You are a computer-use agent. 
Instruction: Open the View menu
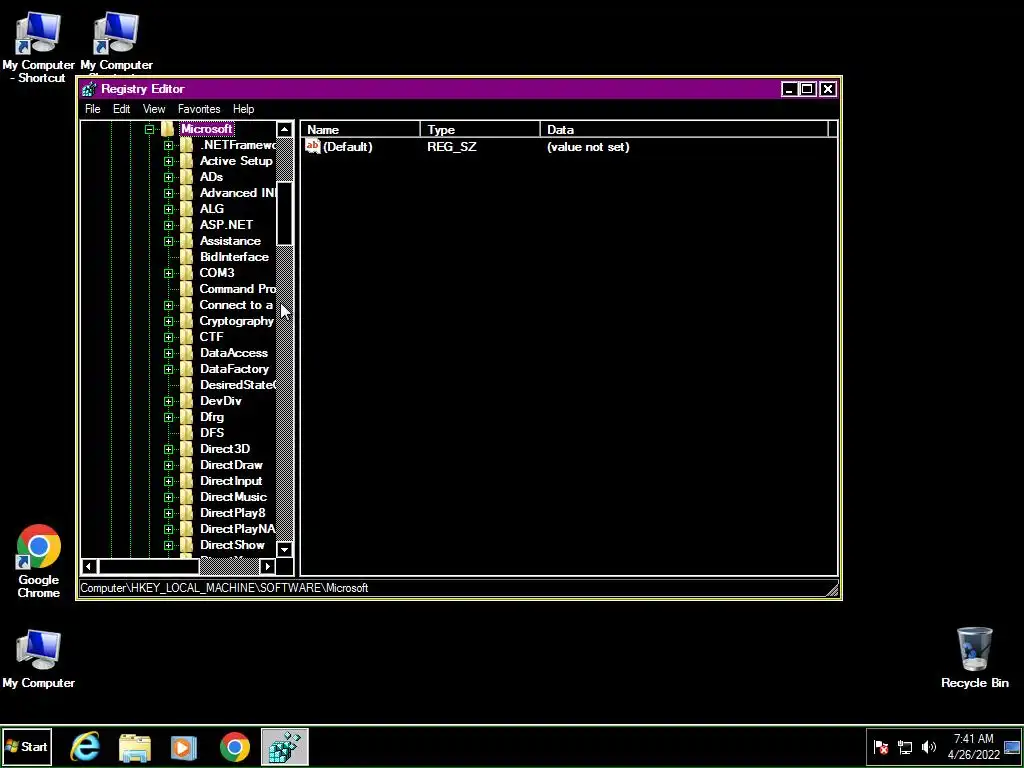click(154, 109)
